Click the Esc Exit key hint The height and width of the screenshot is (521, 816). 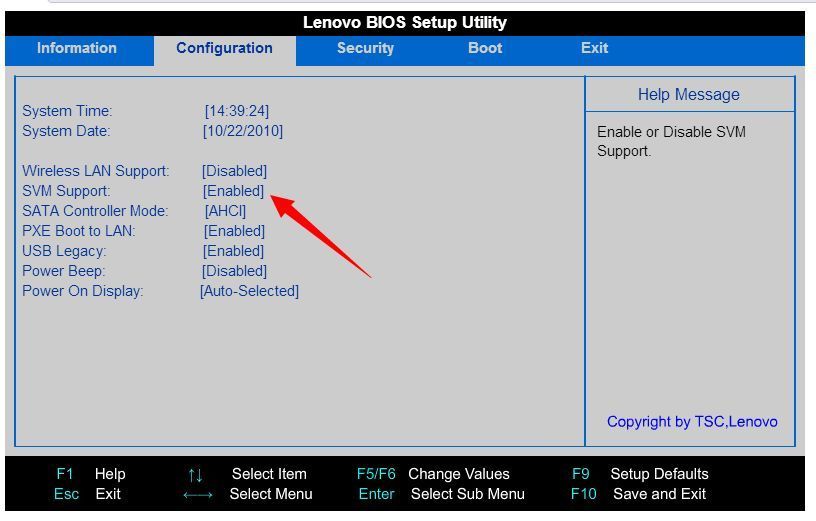(x=87, y=494)
